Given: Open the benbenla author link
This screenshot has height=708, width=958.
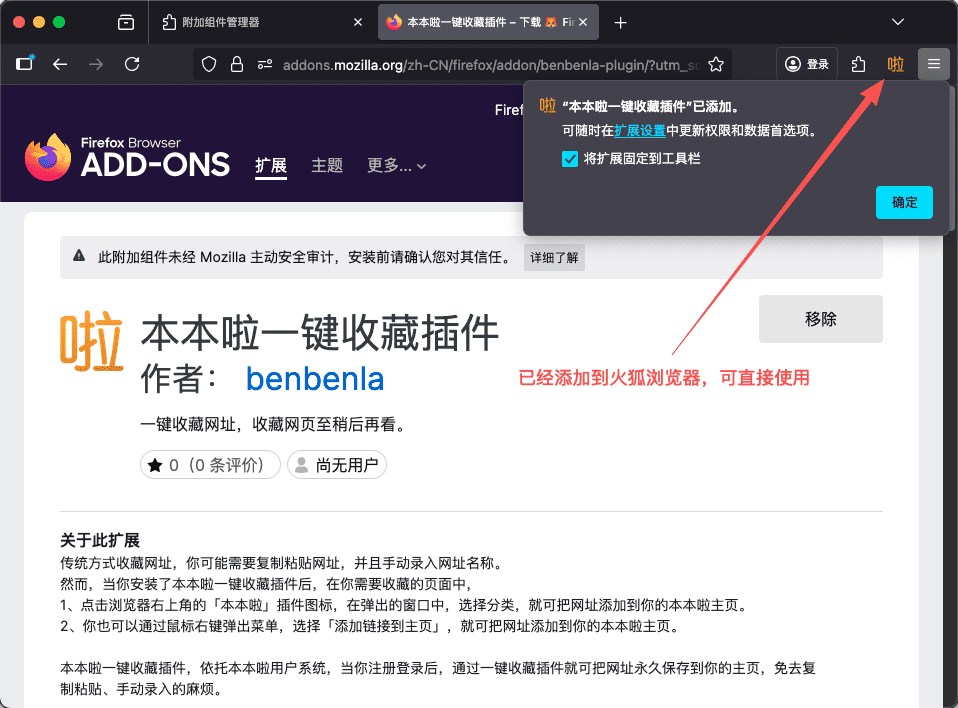Looking at the screenshot, I should 315,379.
